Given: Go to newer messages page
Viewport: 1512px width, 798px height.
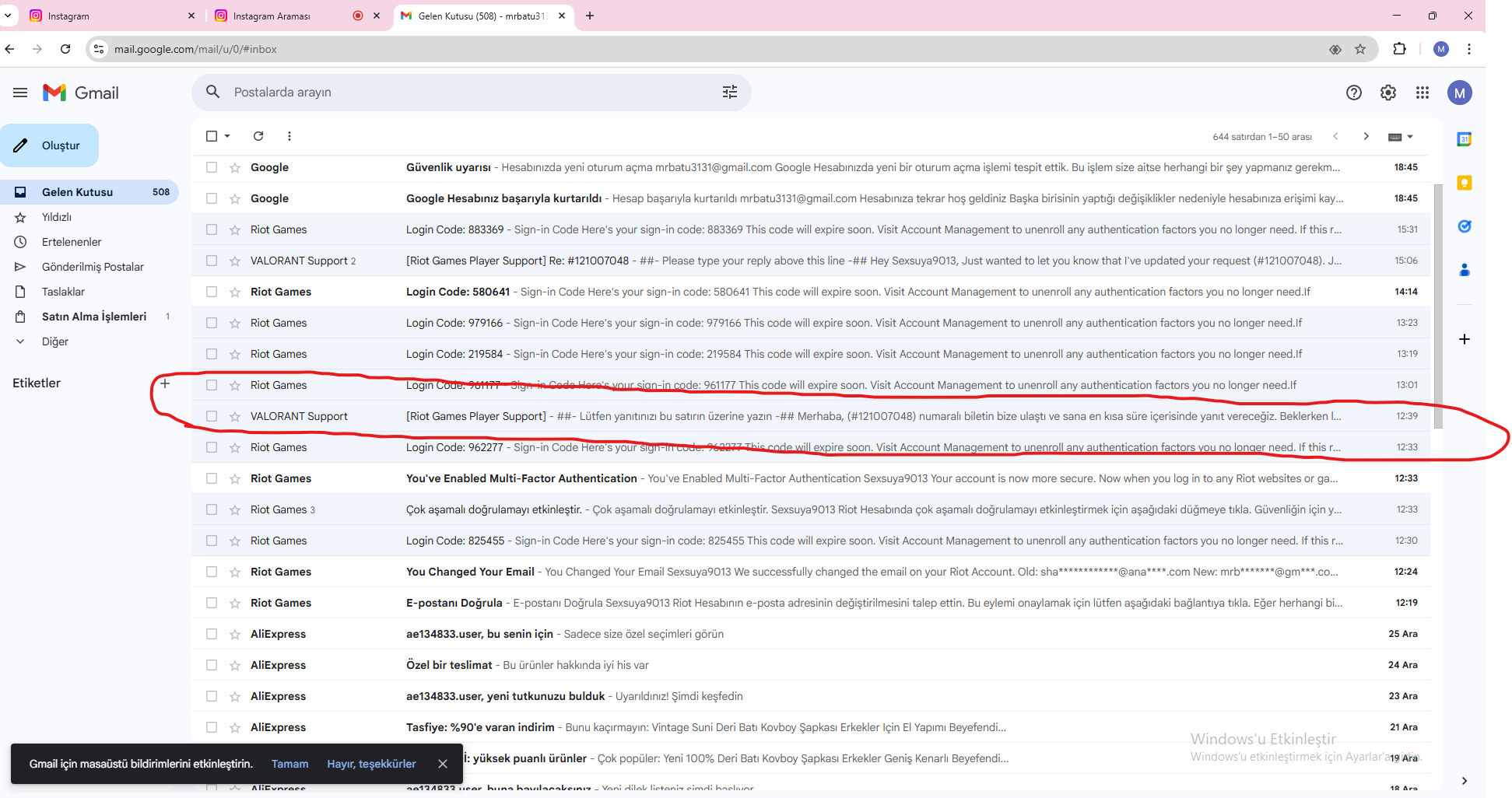Looking at the screenshot, I should pos(1335,136).
